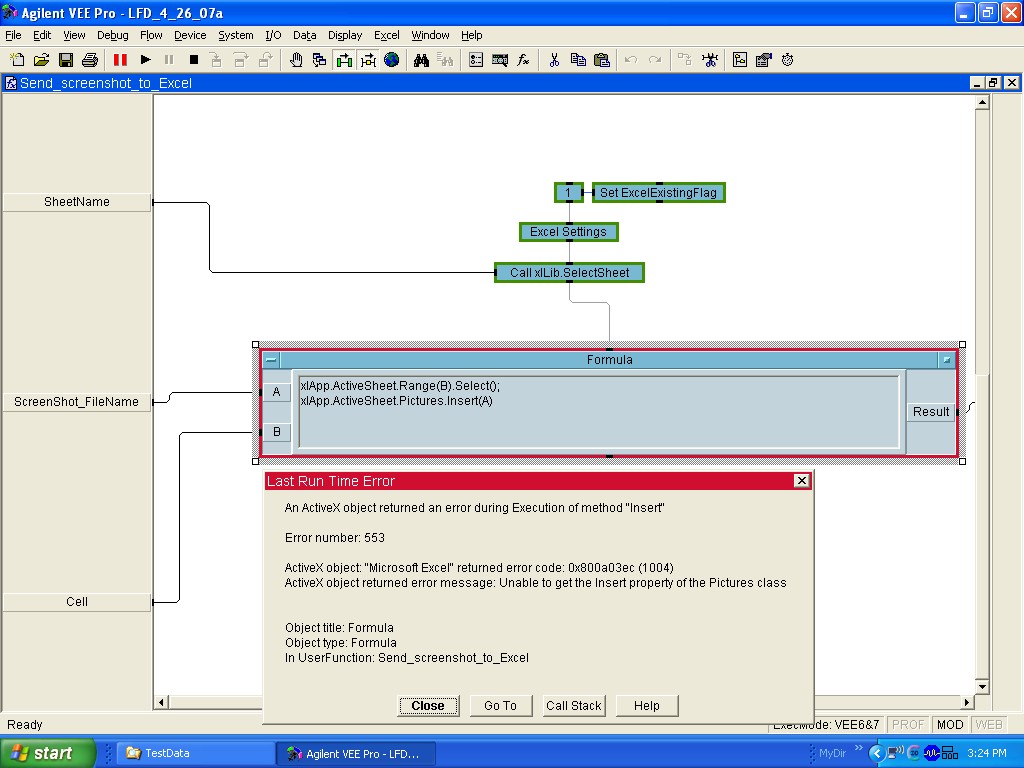
Task: Open the Function & Object Browser (fx) icon
Action: (523, 60)
